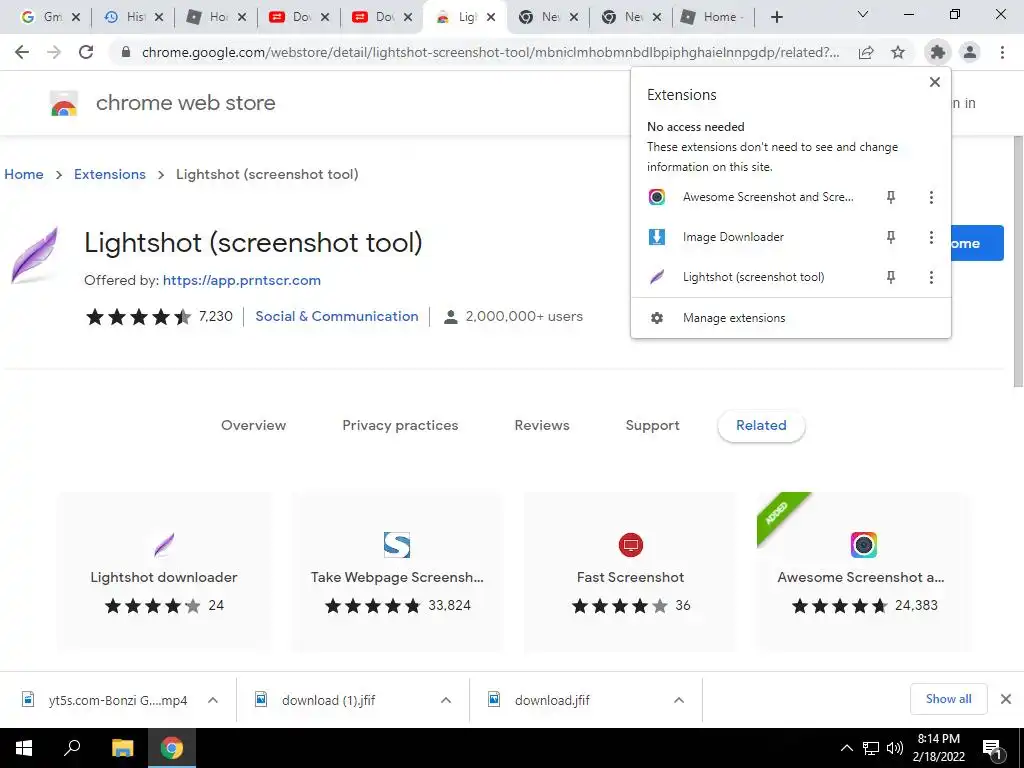
Task: Click Show all downloads button
Action: 948,699
